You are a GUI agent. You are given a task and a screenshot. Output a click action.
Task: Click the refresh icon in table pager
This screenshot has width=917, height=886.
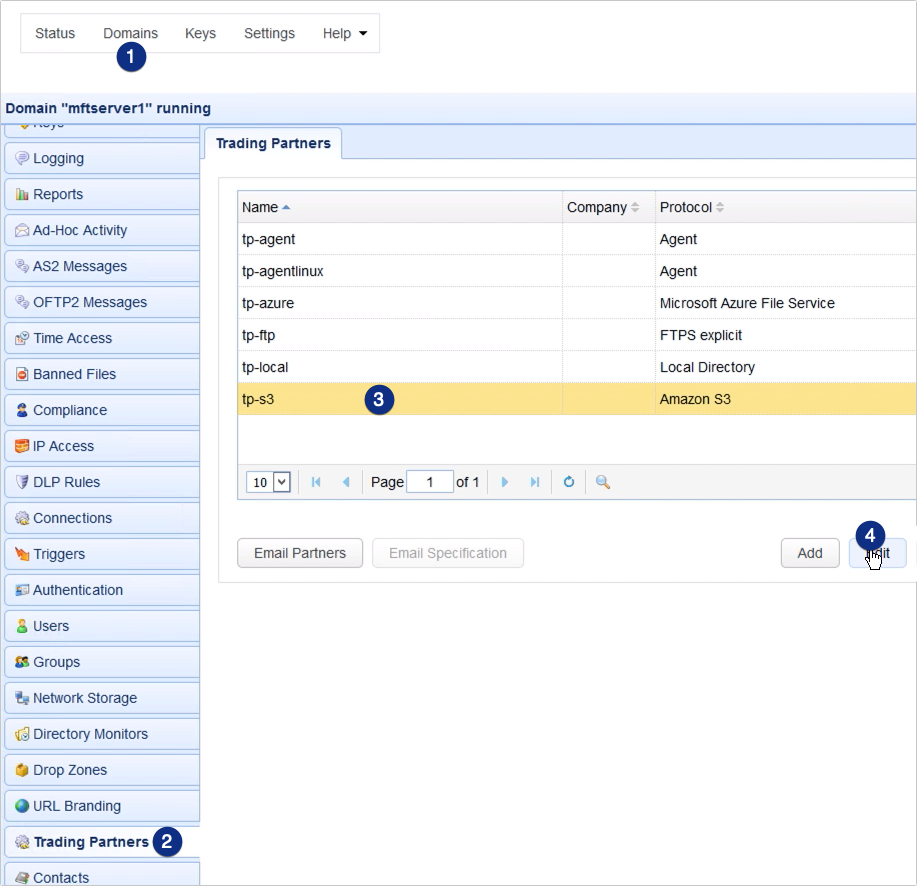569,482
